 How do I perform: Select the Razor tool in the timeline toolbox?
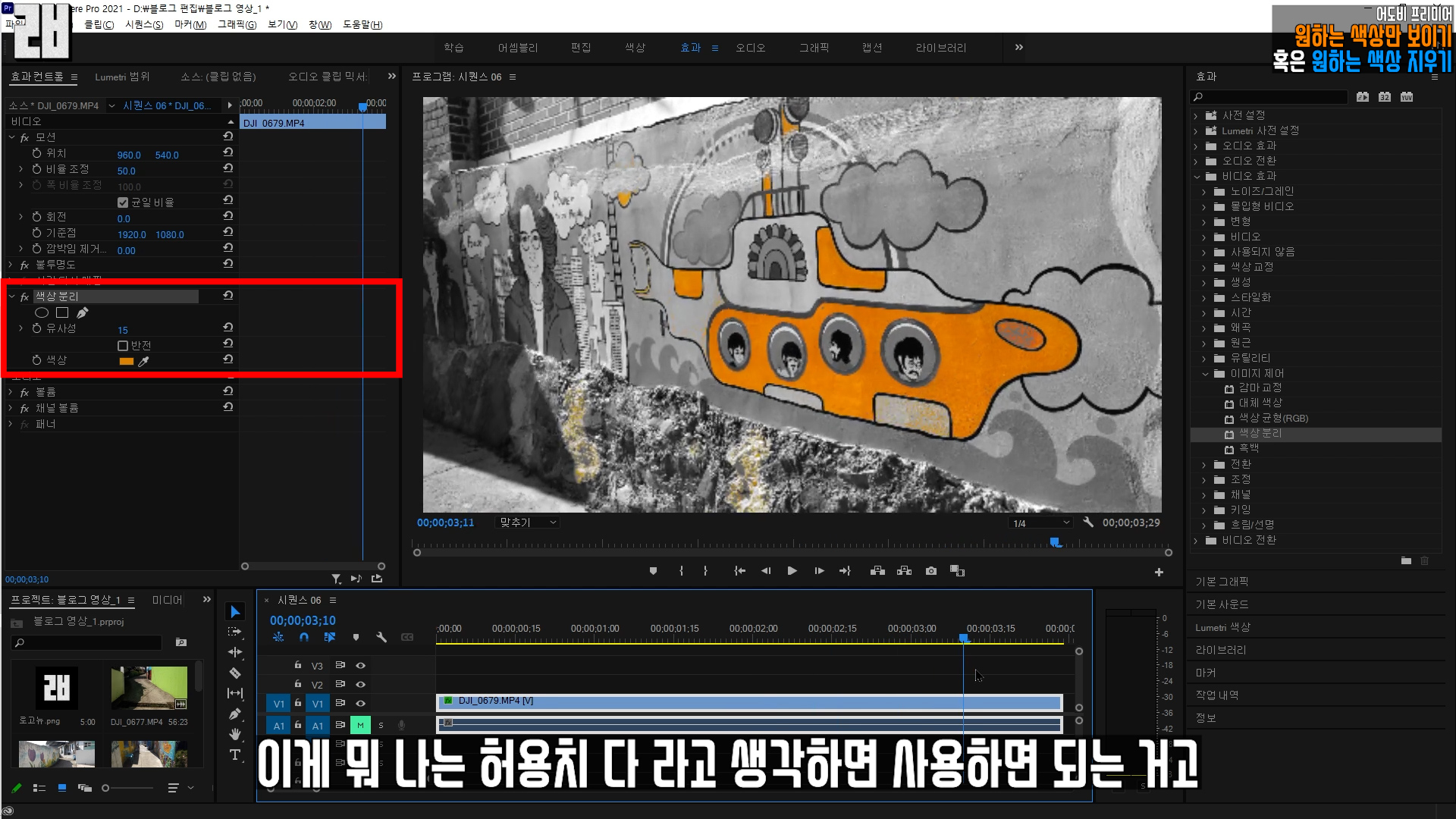point(235,673)
